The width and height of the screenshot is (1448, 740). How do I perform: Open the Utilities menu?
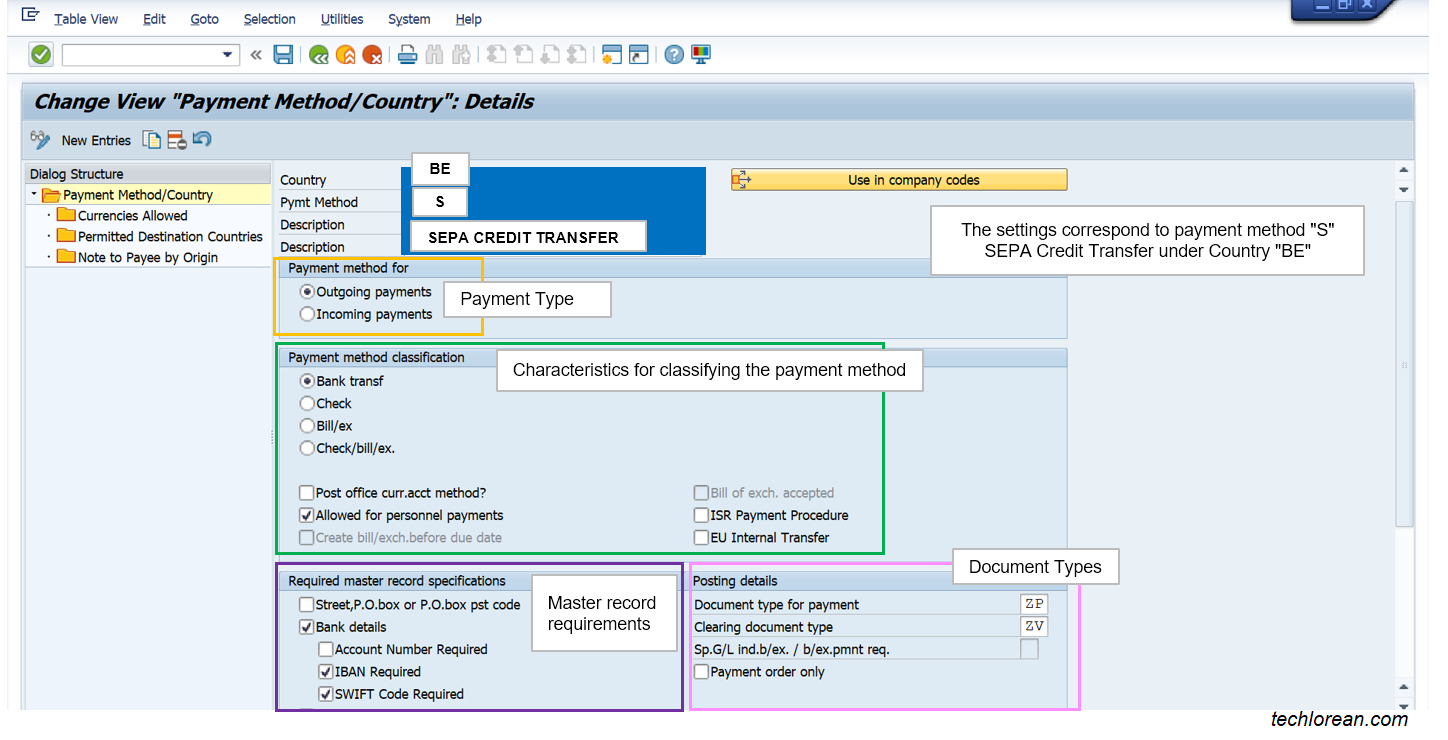341,18
